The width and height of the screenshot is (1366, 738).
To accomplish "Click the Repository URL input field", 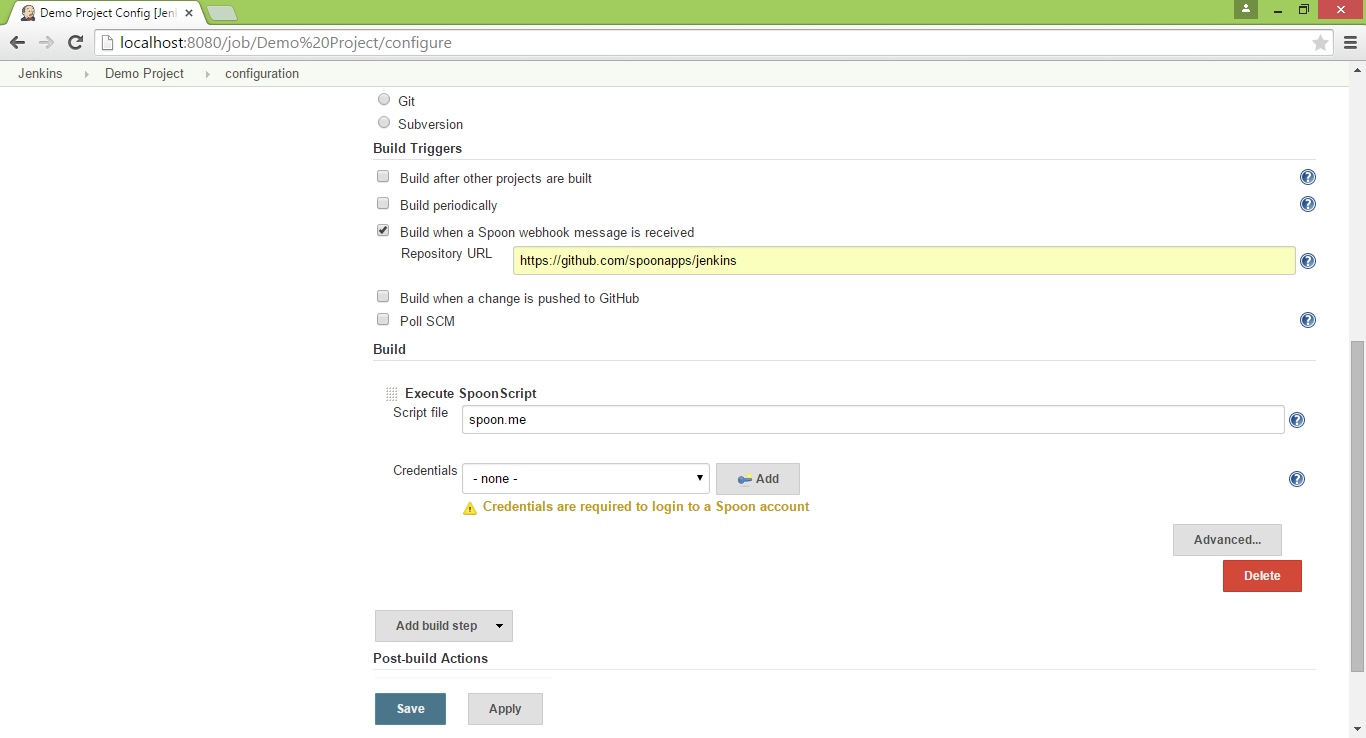I will [x=904, y=261].
